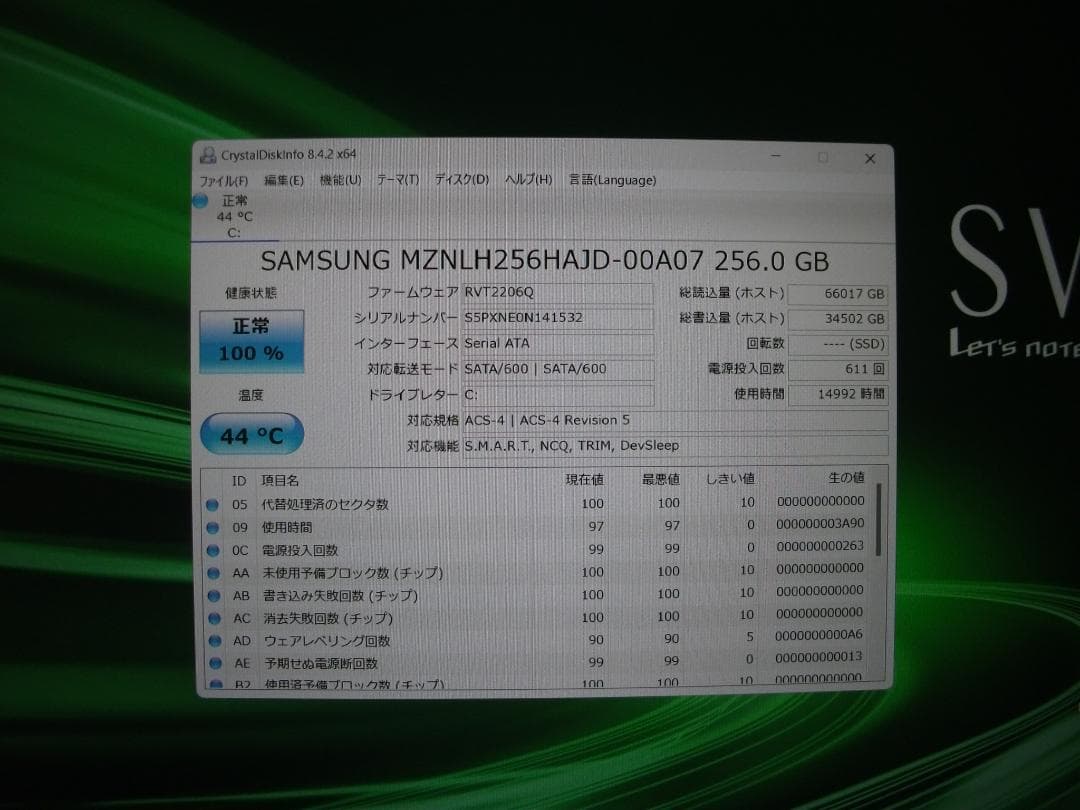Click the indicator beside ウェアレベリング回数

click(213, 640)
